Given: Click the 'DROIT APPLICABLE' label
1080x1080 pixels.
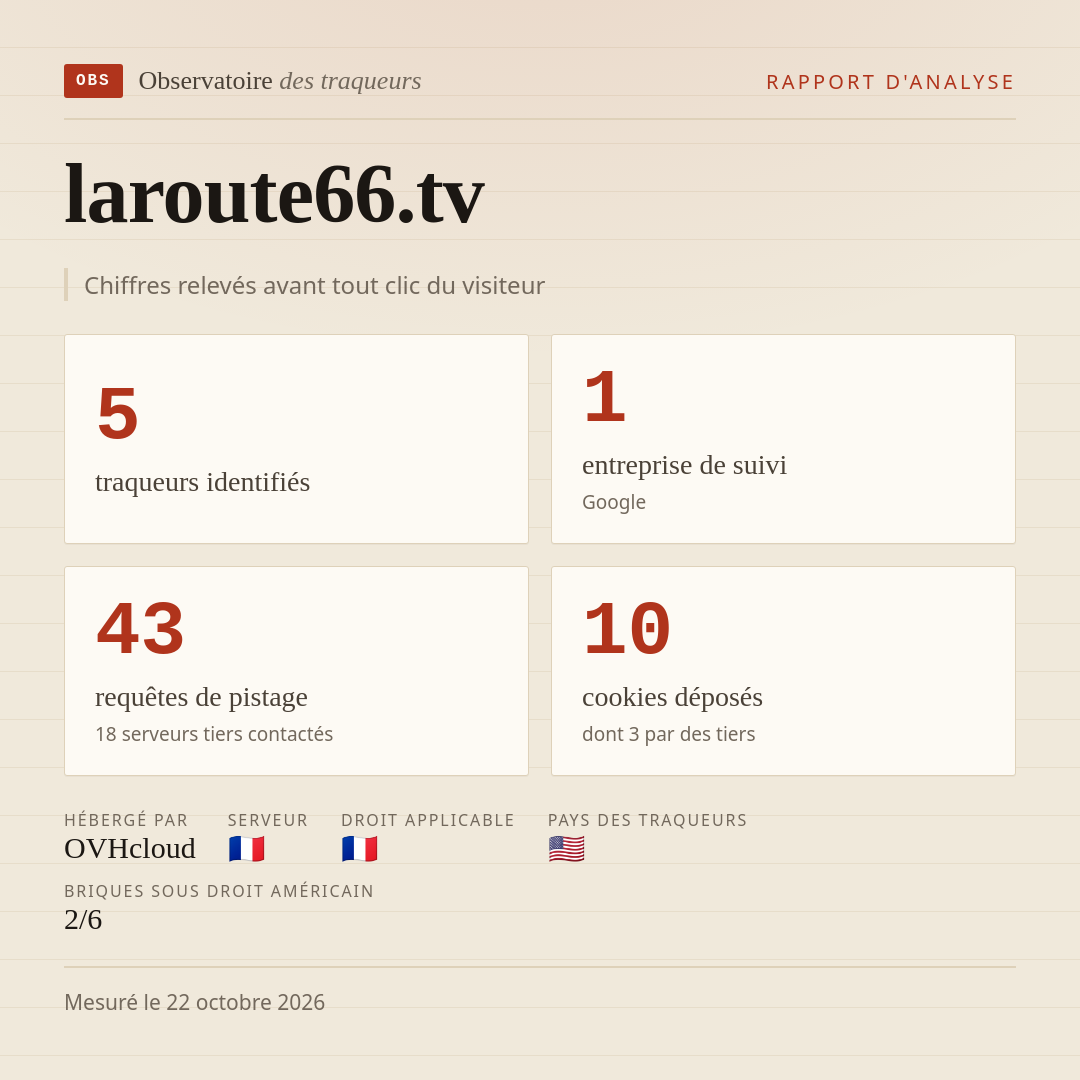Looking at the screenshot, I should [428, 820].
